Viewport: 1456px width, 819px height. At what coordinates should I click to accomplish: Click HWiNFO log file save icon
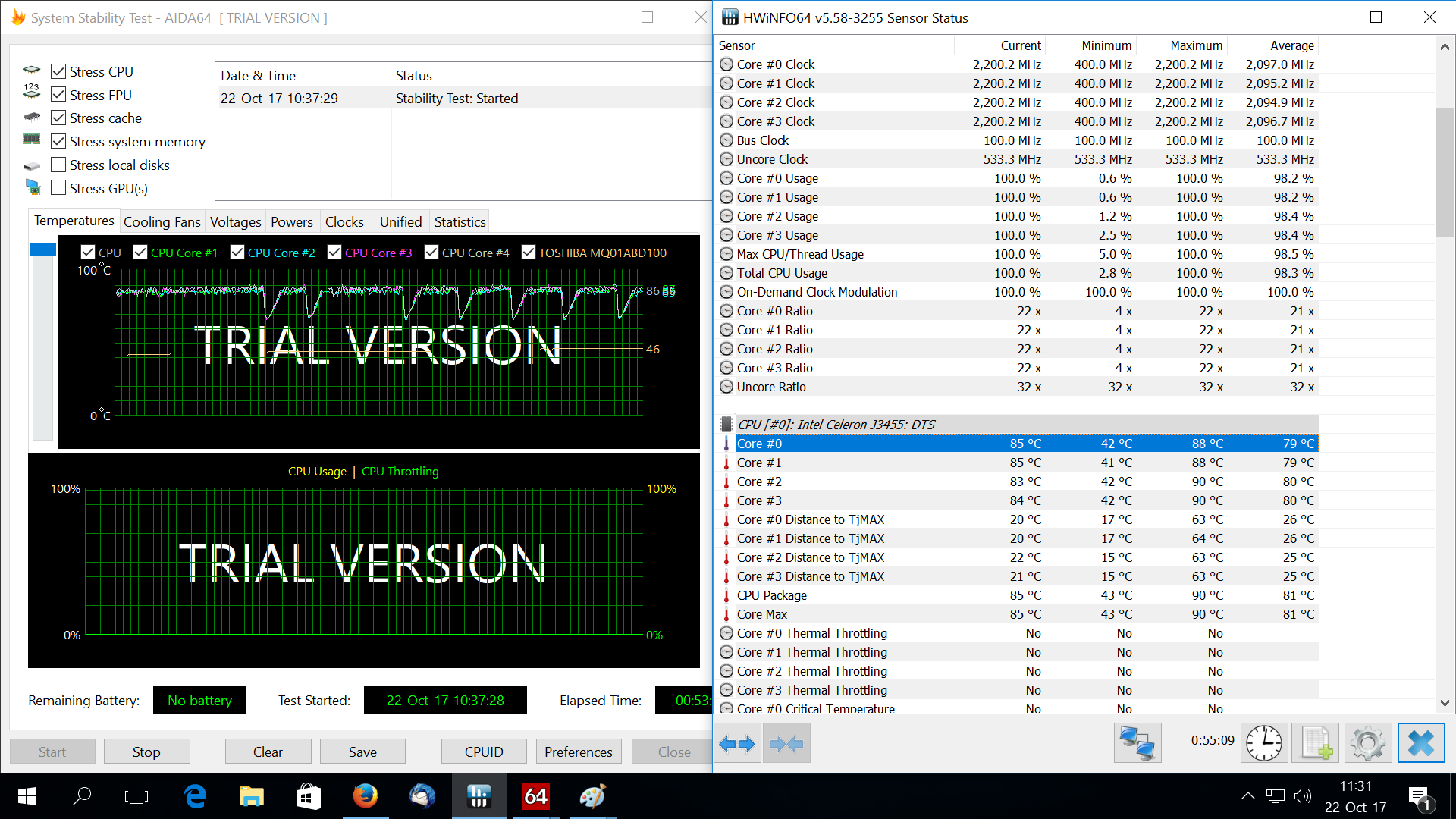click(x=1316, y=743)
